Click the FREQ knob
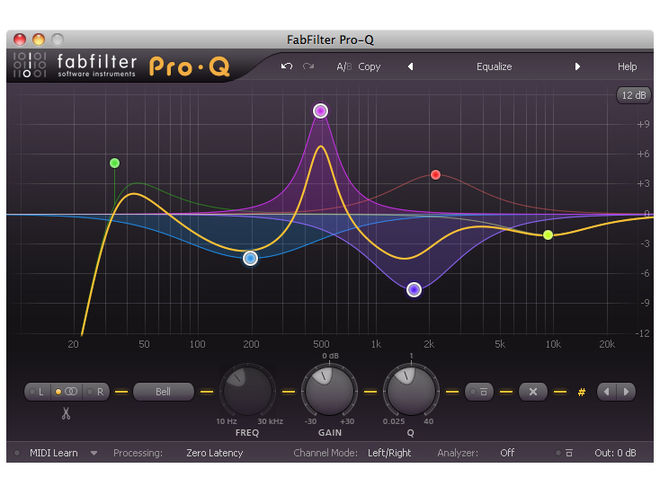Viewport: 660px width, 495px height. click(248, 391)
